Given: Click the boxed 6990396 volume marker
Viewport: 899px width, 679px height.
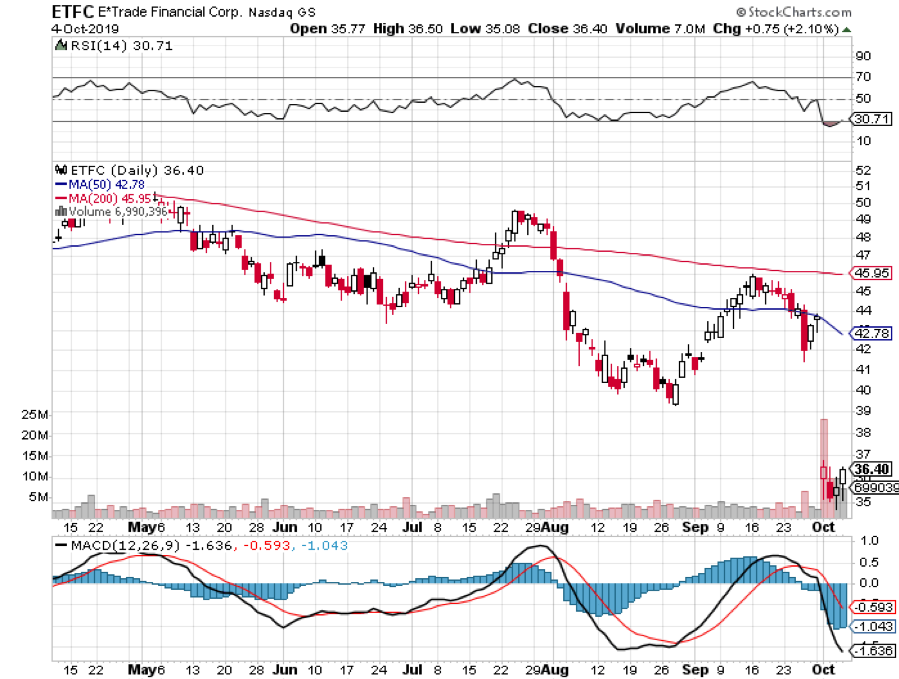Looking at the screenshot, I should tap(874, 487).
